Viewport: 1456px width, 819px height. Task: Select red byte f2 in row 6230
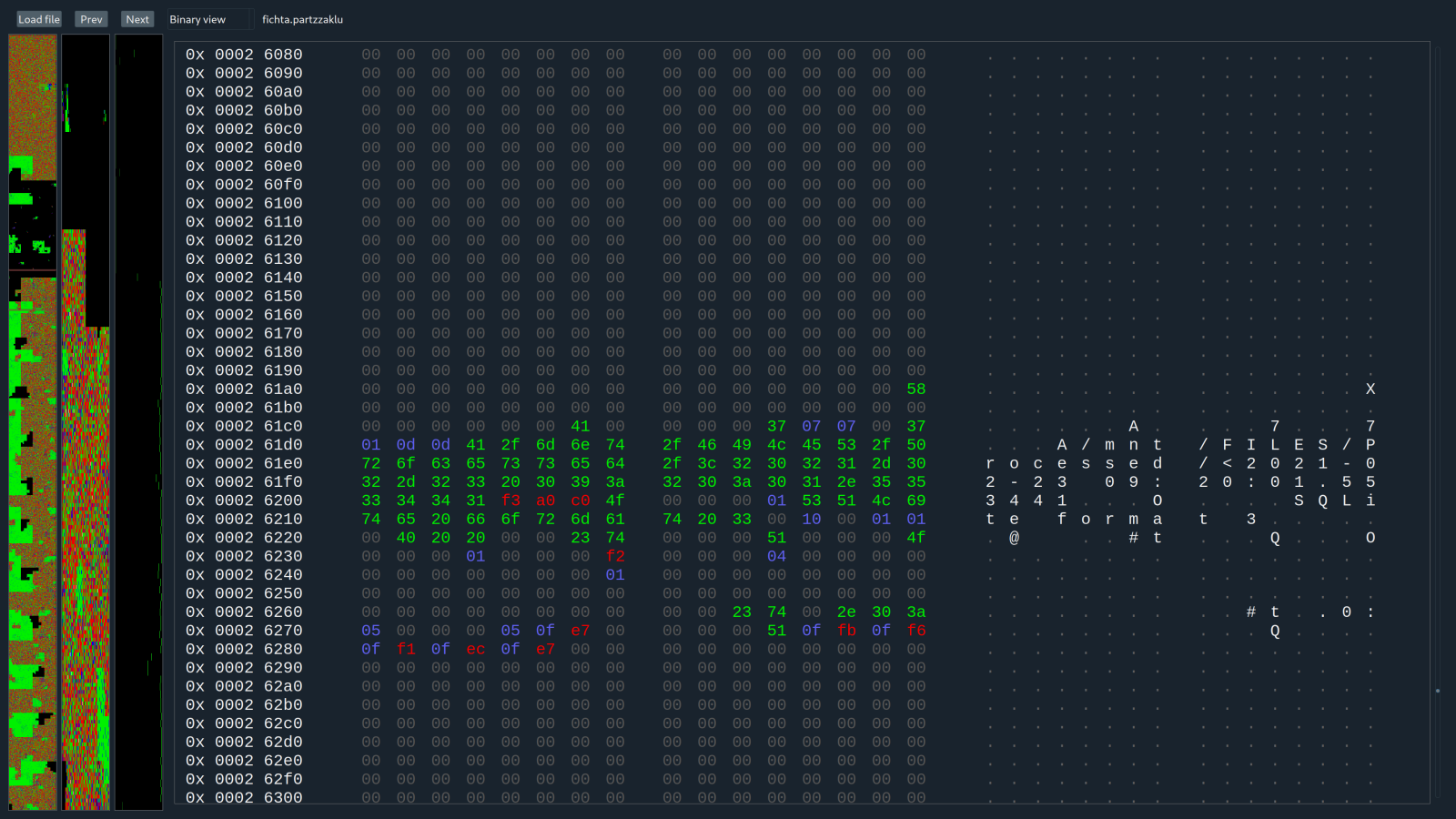[x=615, y=556]
